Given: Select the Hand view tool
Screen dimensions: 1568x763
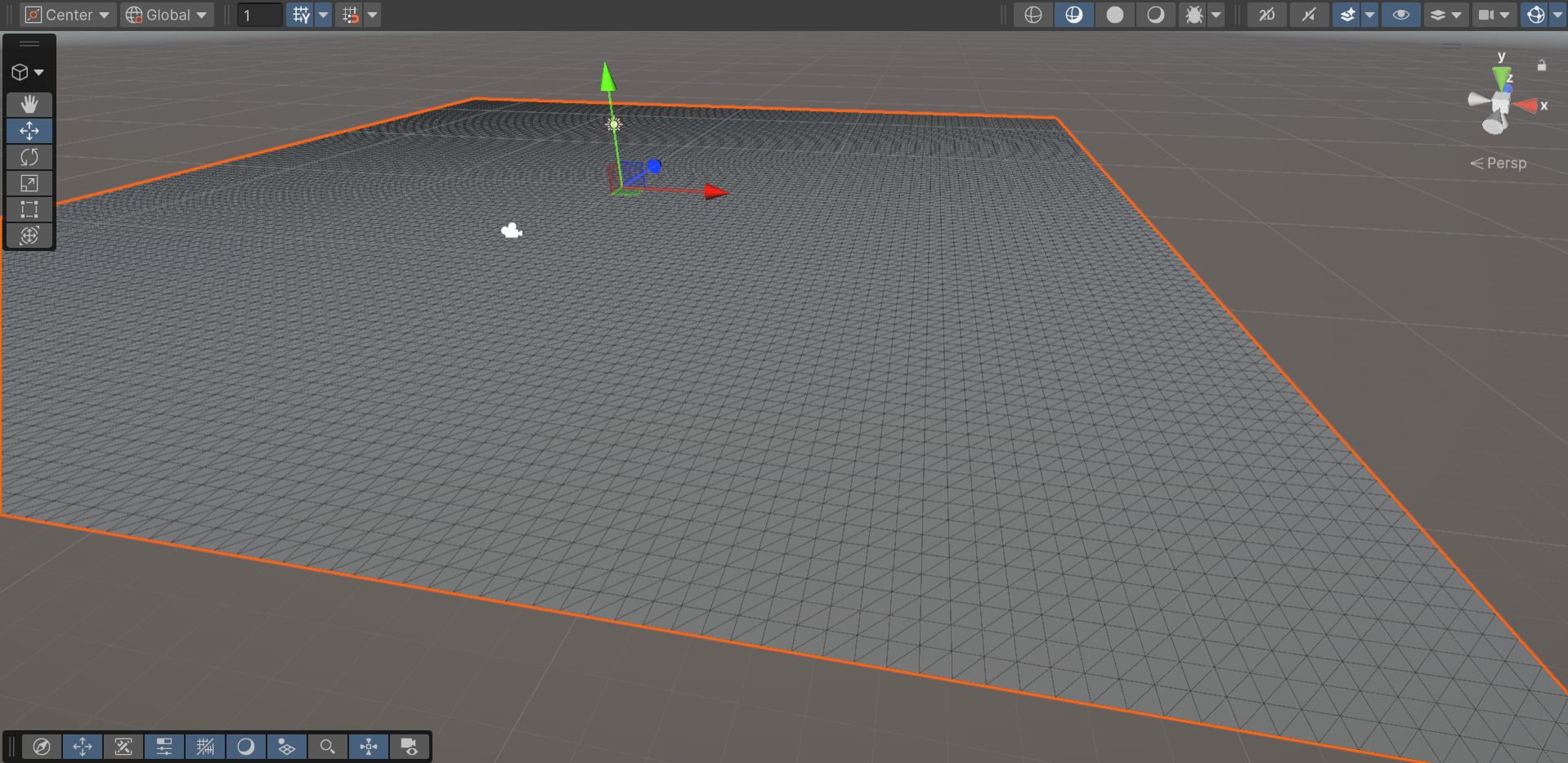Looking at the screenshot, I should click(x=29, y=104).
